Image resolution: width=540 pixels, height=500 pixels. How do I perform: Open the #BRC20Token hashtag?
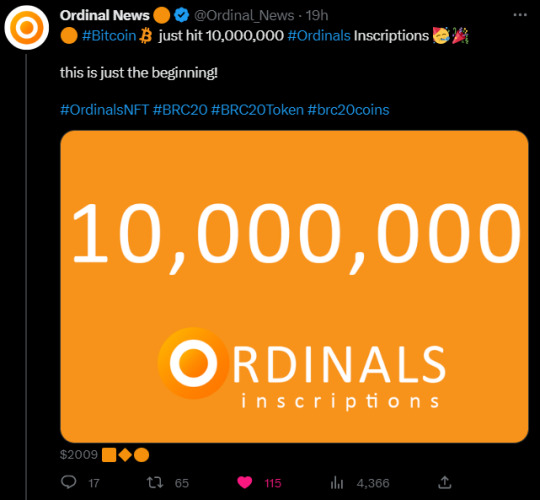pyautogui.click(x=257, y=110)
